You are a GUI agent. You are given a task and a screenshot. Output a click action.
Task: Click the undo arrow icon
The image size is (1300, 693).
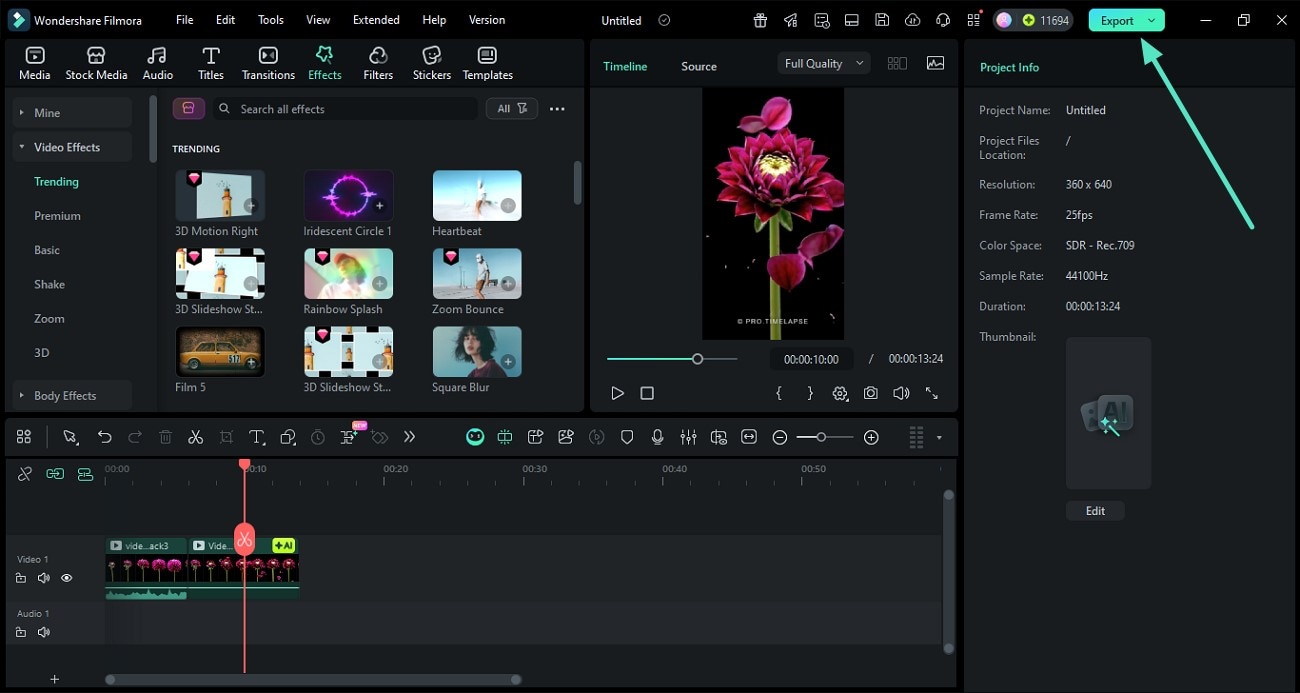pyautogui.click(x=104, y=437)
